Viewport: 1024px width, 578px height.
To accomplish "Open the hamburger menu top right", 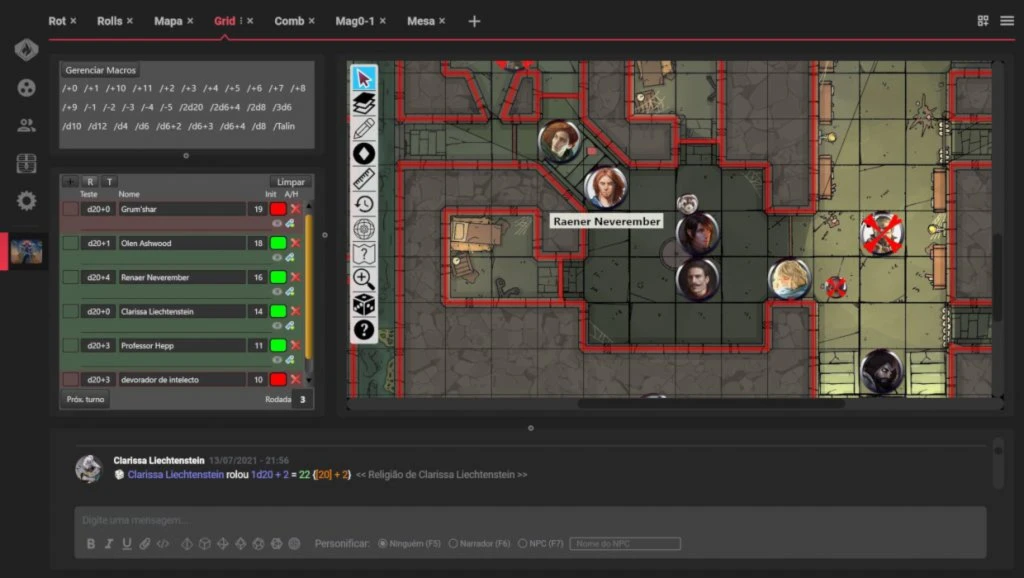I will click(x=1007, y=21).
